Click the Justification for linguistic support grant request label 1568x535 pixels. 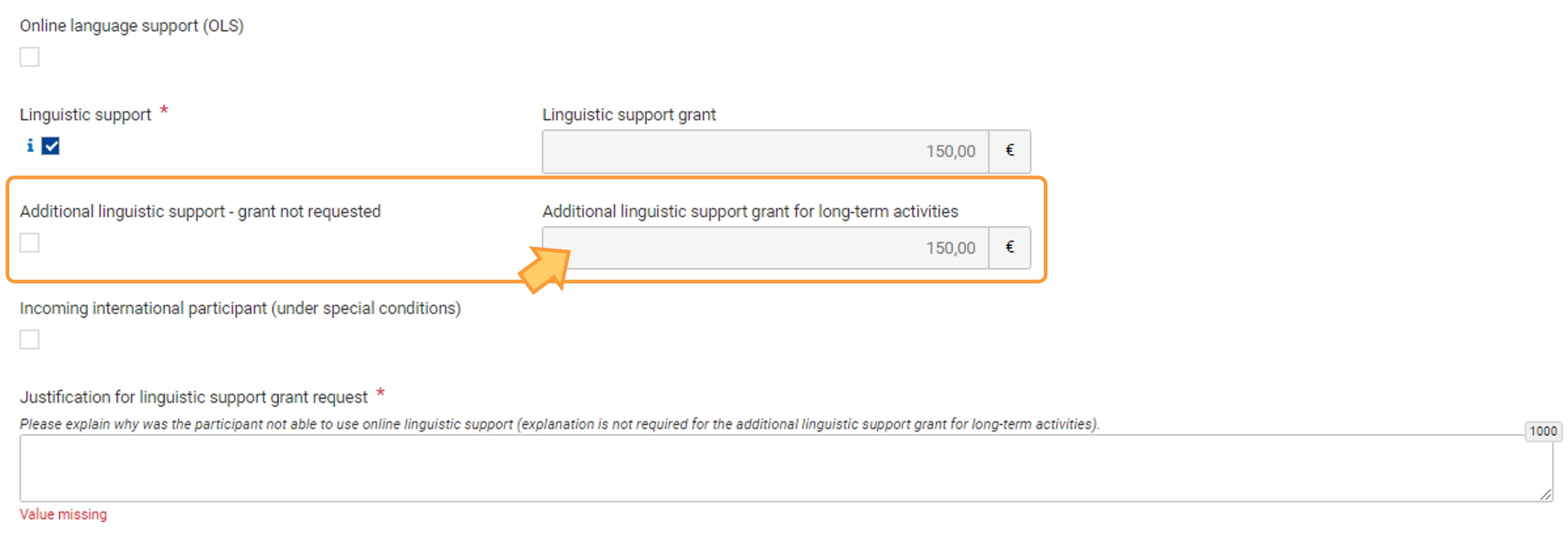click(x=193, y=398)
